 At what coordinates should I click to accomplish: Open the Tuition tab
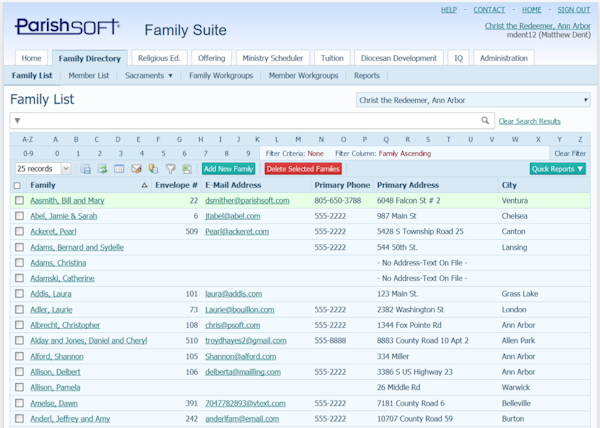[332, 58]
